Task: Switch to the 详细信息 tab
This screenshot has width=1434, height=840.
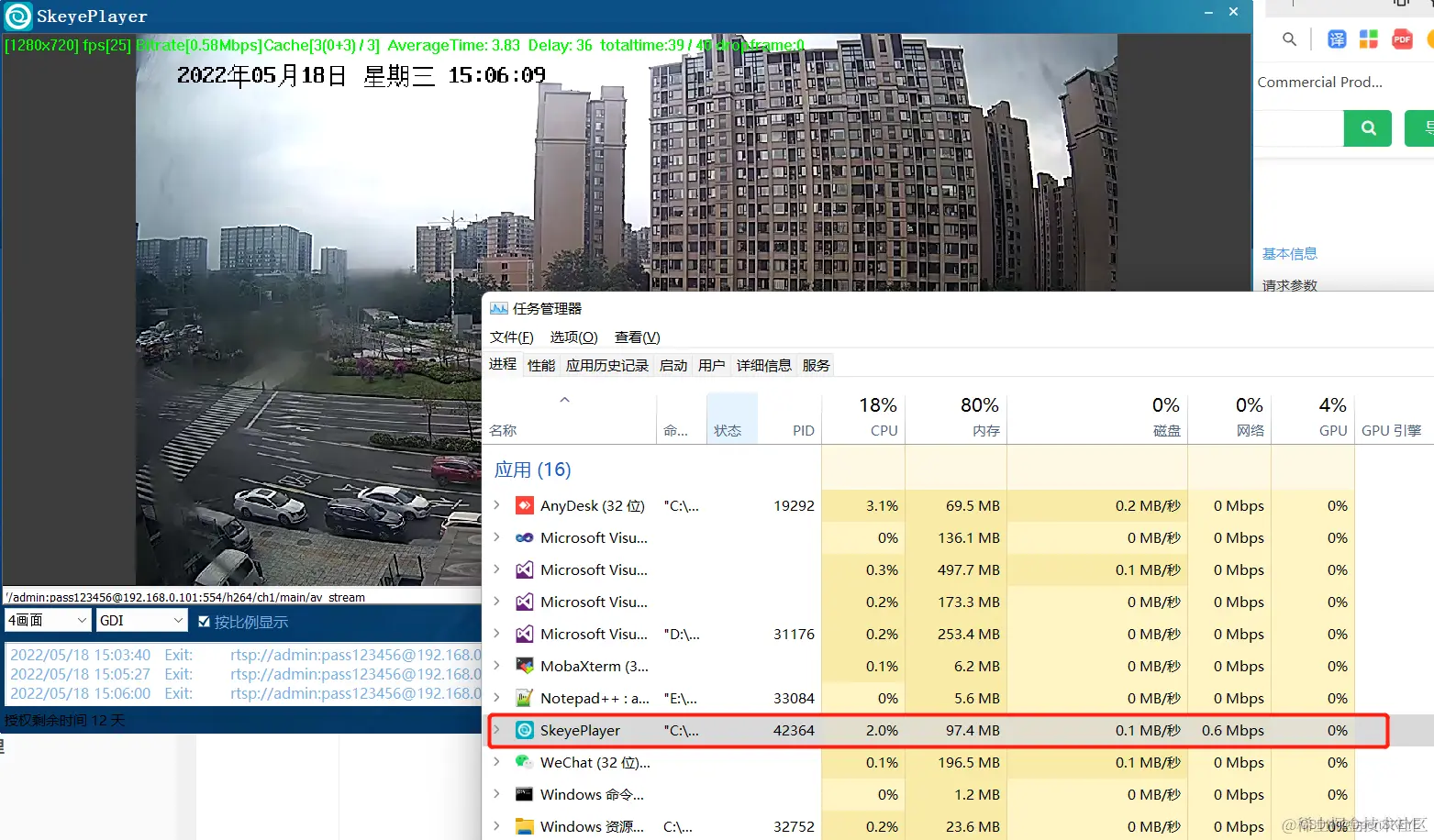Action: coord(764,365)
